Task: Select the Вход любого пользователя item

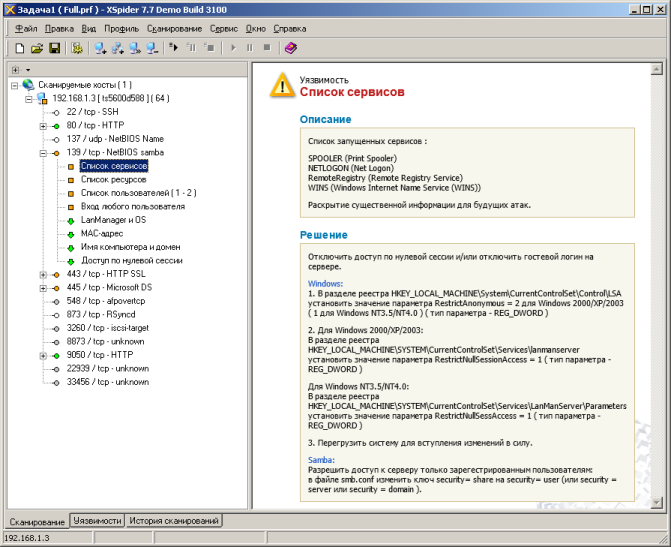Action: tap(133, 206)
